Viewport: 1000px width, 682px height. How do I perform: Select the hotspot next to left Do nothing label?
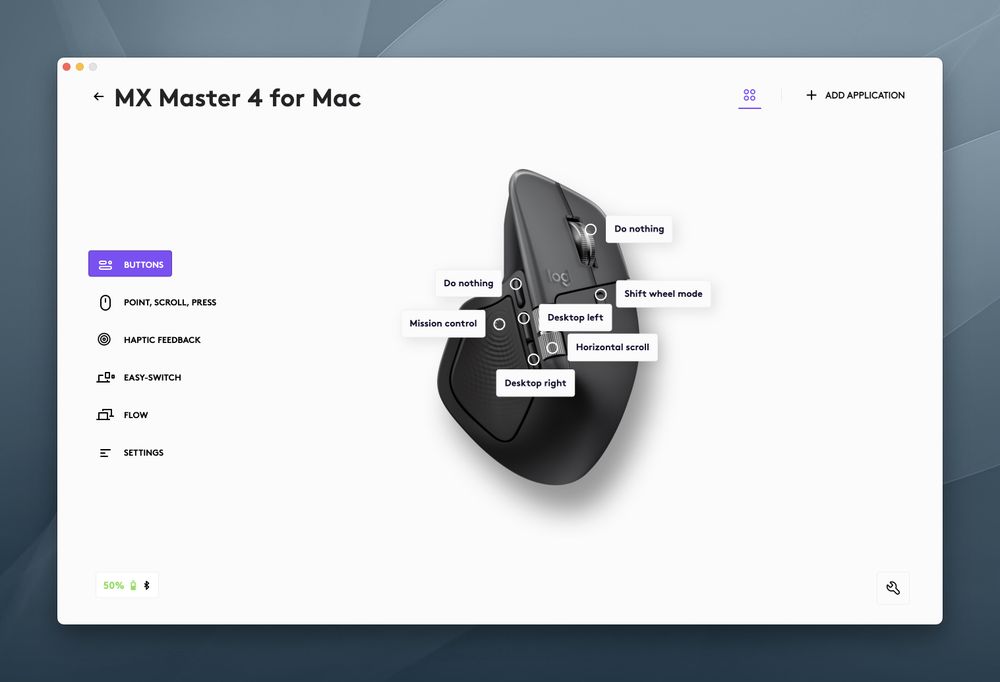(515, 283)
